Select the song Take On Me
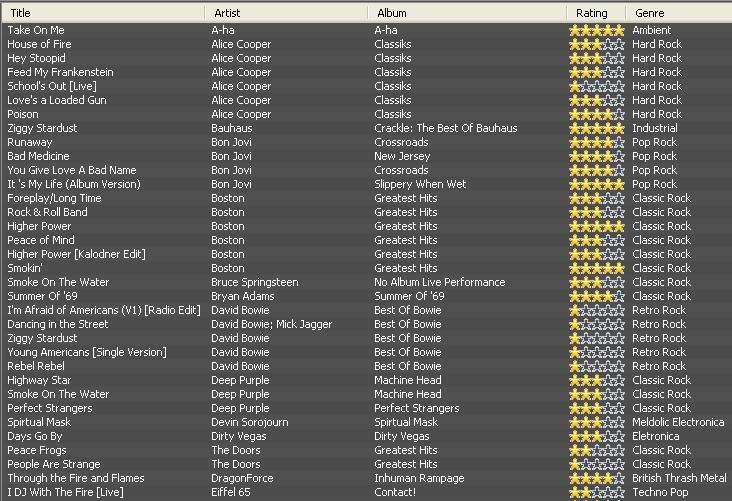 coord(36,30)
